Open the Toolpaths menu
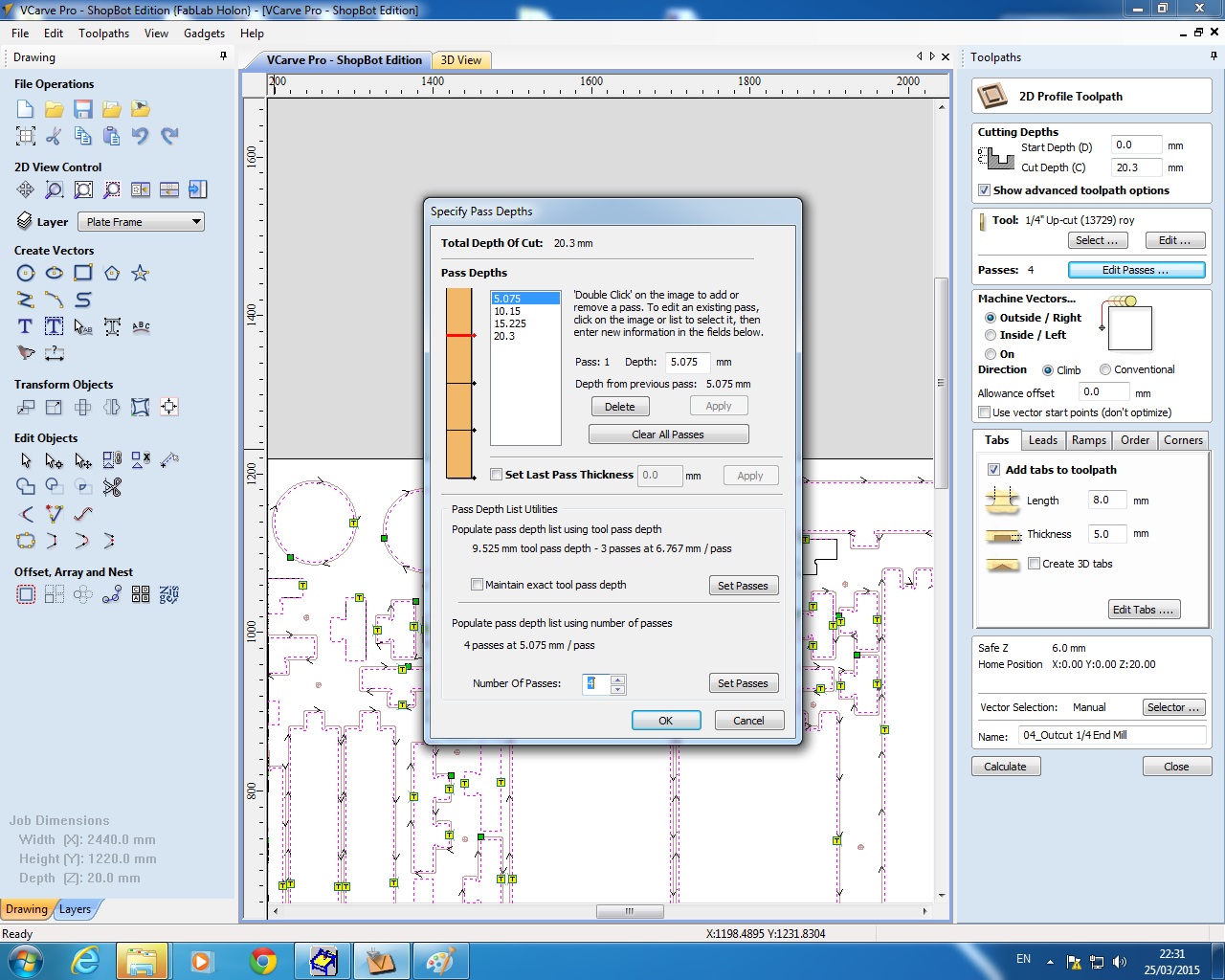 pos(103,33)
